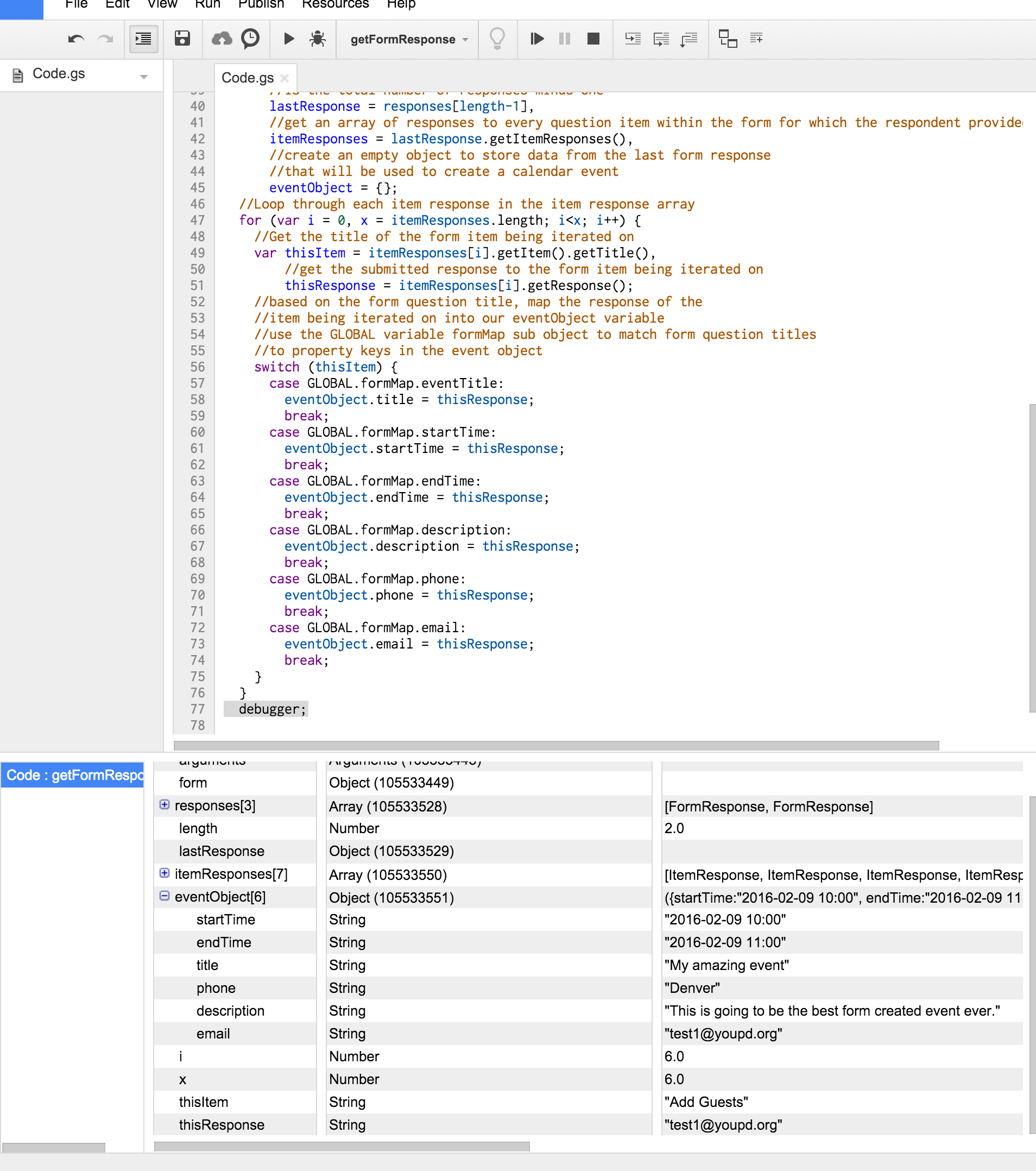Open the Resources menu
This screenshot has width=1036, height=1171.
(x=335, y=4)
